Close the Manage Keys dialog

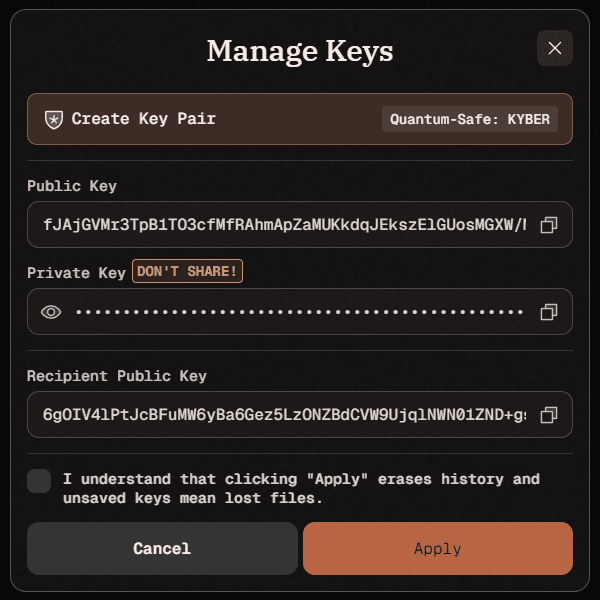point(555,48)
